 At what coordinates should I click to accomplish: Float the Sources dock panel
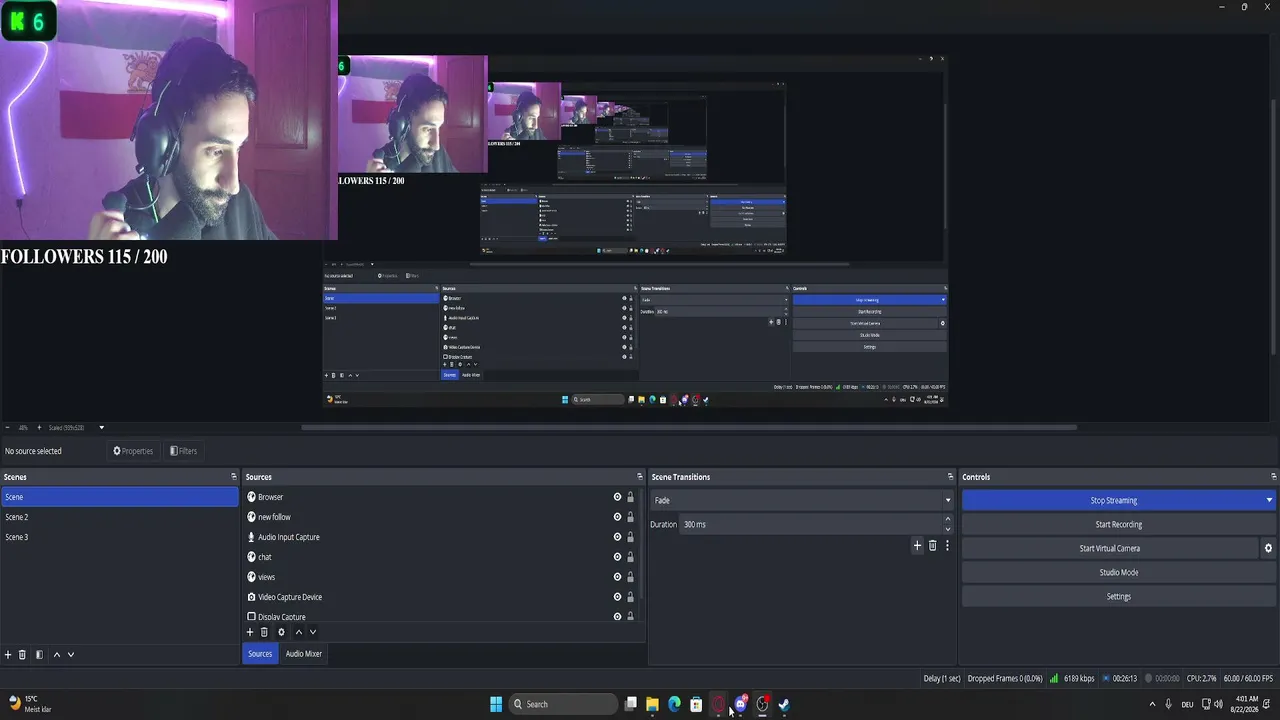(x=640, y=477)
